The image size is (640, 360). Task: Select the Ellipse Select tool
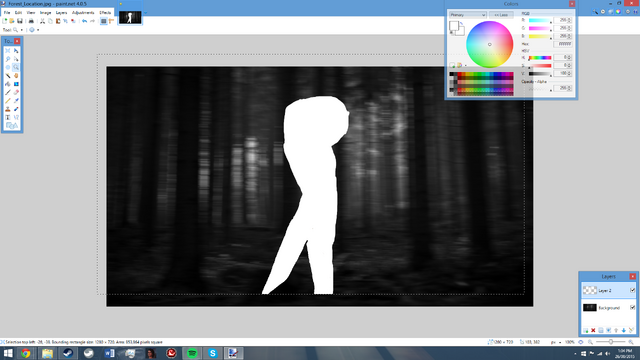point(8,67)
